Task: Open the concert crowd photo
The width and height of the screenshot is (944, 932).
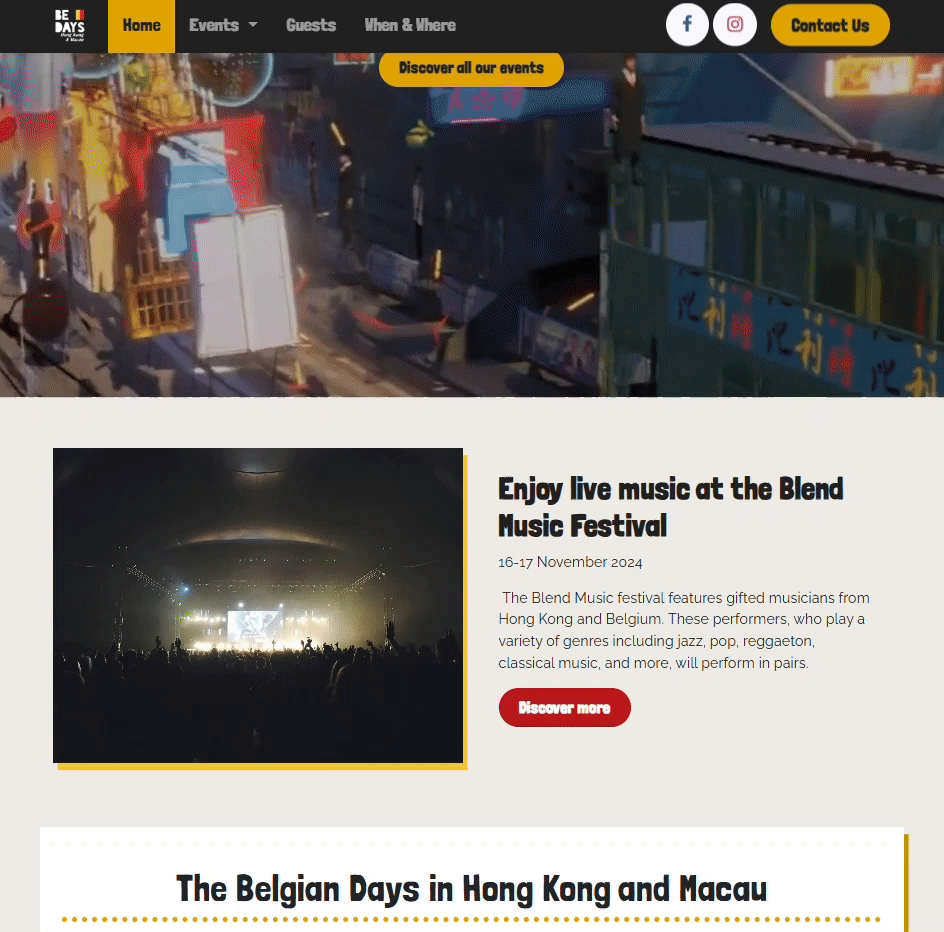Action: pyautogui.click(x=258, y=605)
